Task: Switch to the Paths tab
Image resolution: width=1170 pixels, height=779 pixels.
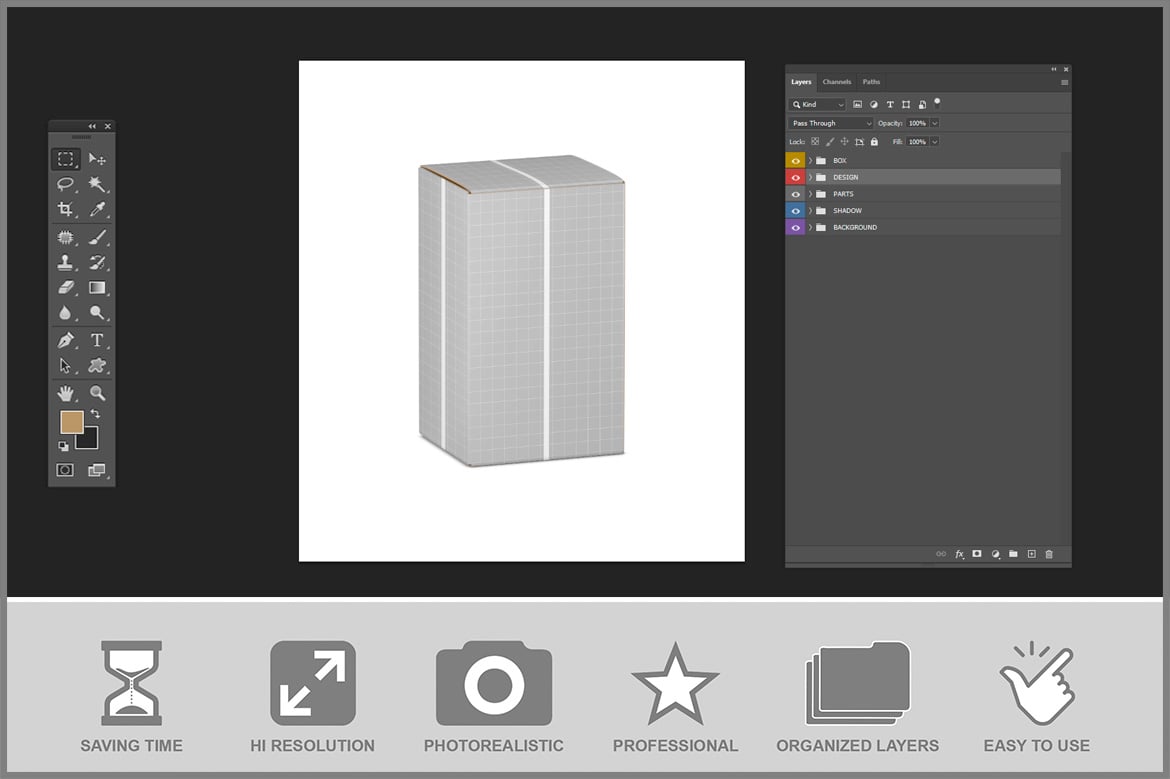Action: tap(872, 82)
